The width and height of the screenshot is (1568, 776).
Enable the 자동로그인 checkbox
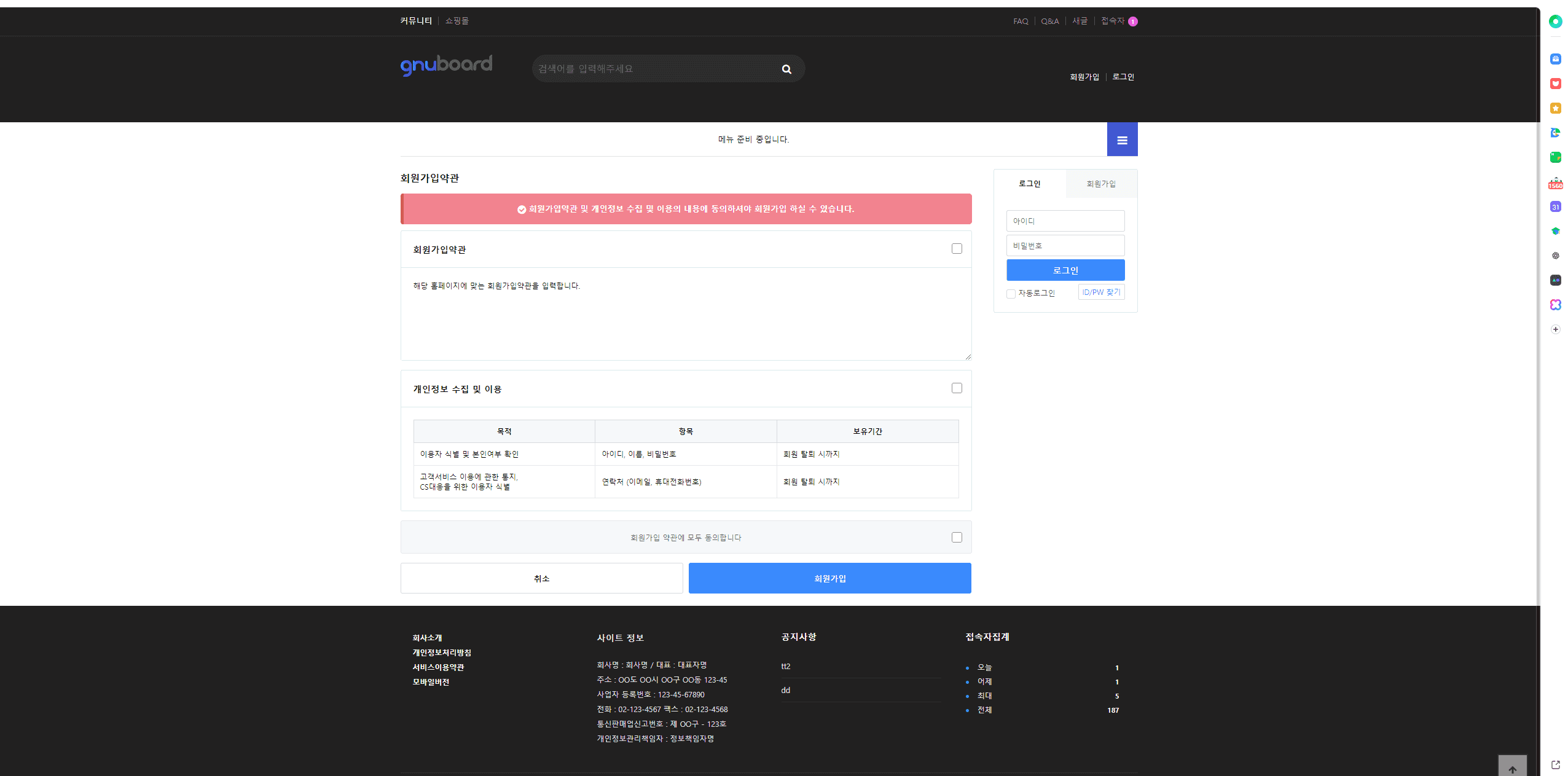pos(1011,294)
